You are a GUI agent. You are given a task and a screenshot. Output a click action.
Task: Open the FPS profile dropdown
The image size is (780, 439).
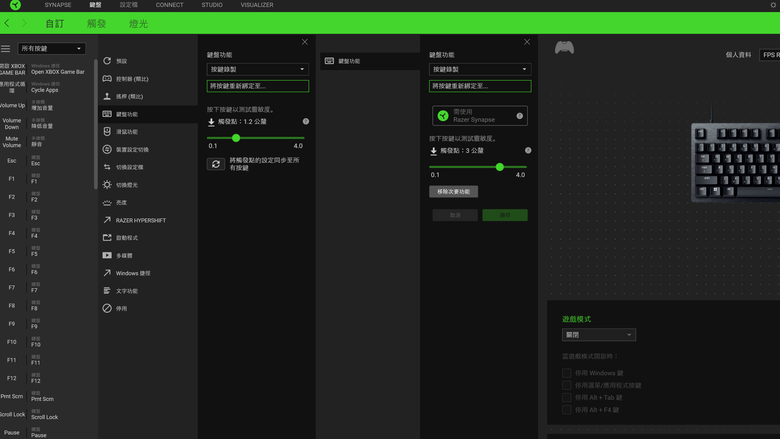[770, 55]
